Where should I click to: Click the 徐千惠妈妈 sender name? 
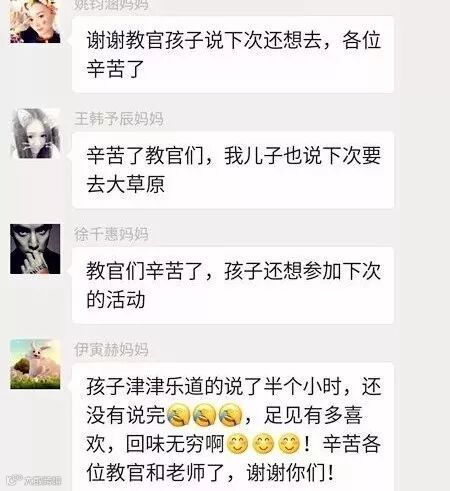[111, 234]
